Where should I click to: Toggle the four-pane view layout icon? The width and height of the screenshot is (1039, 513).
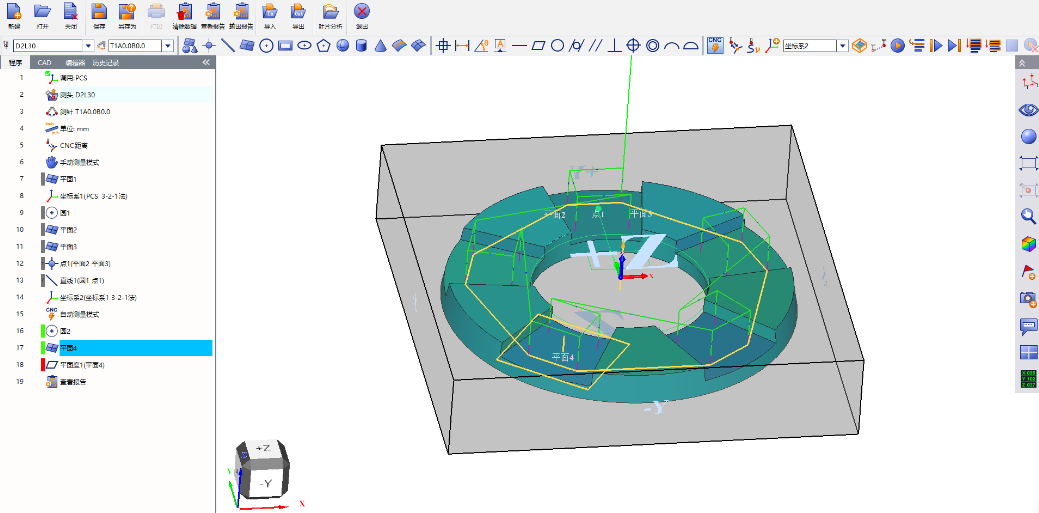pos(1028,353)
